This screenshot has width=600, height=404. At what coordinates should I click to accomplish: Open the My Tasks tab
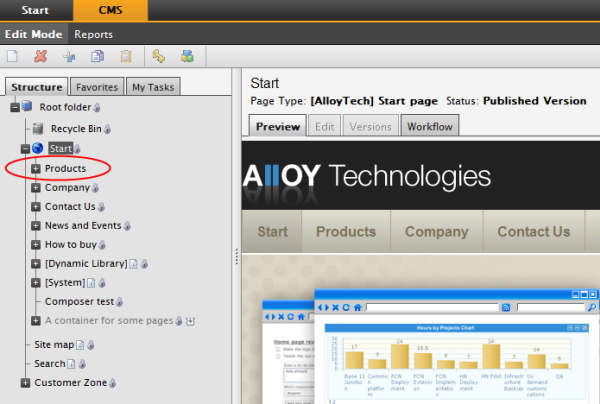click(x=153, y=87)
